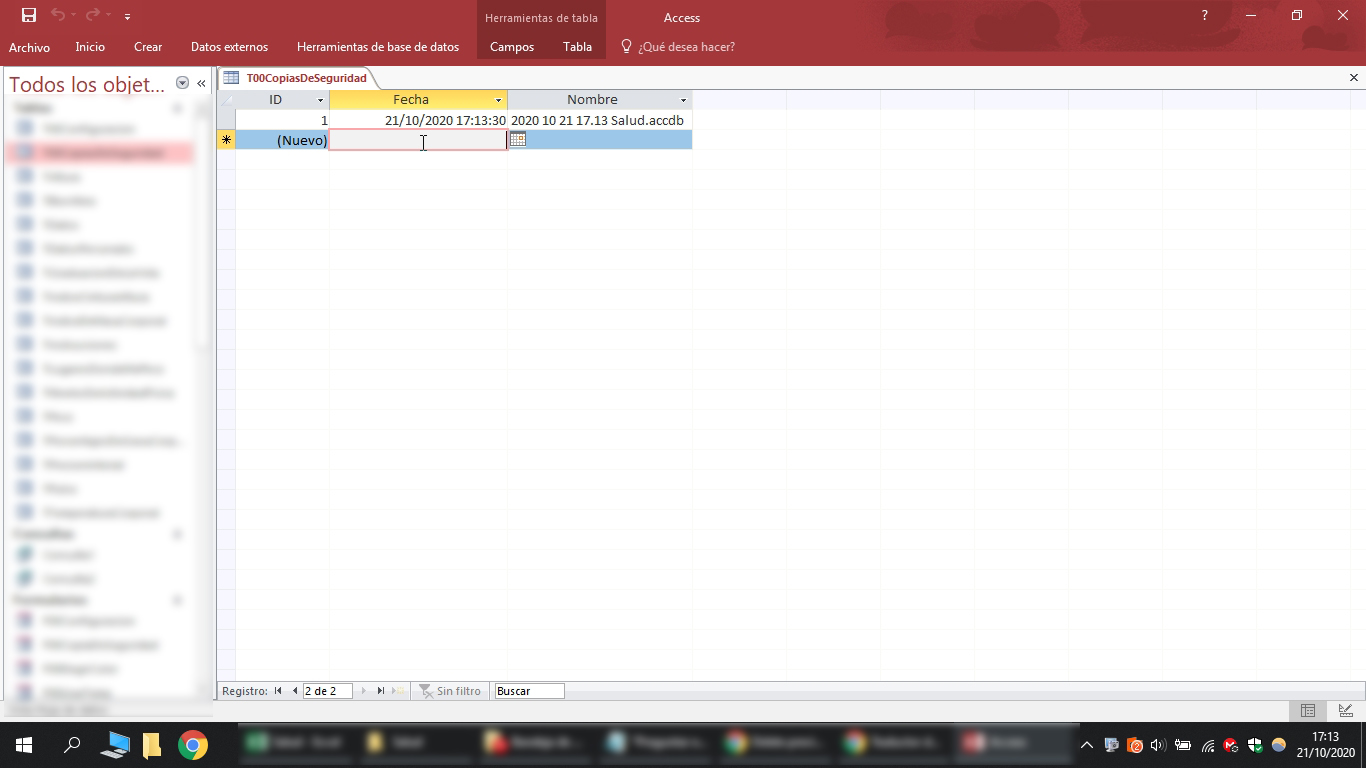
Task: Click the speaker volume tray icon
Action: (1158, 745)
